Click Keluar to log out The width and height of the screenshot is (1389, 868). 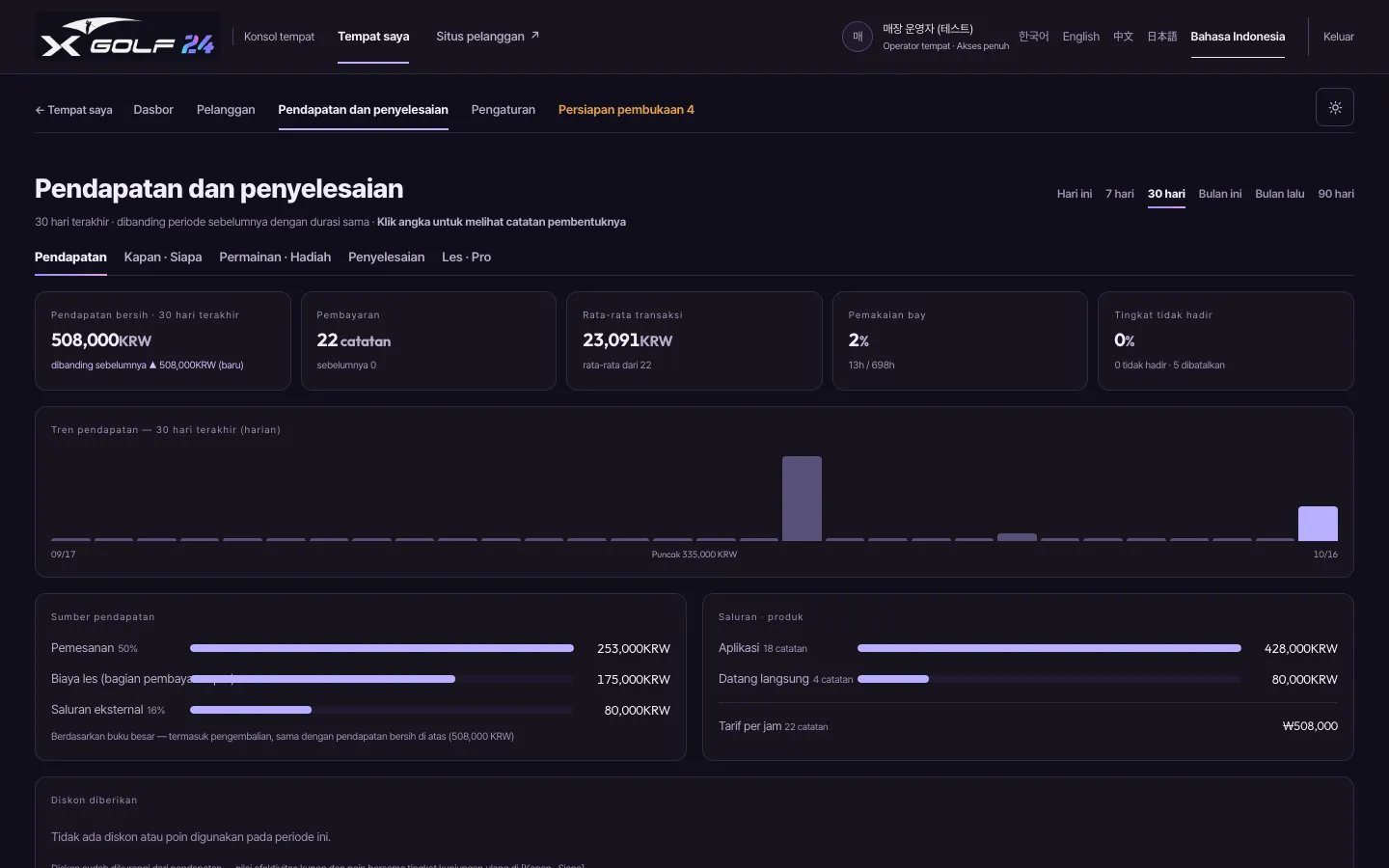(1339, 37)
